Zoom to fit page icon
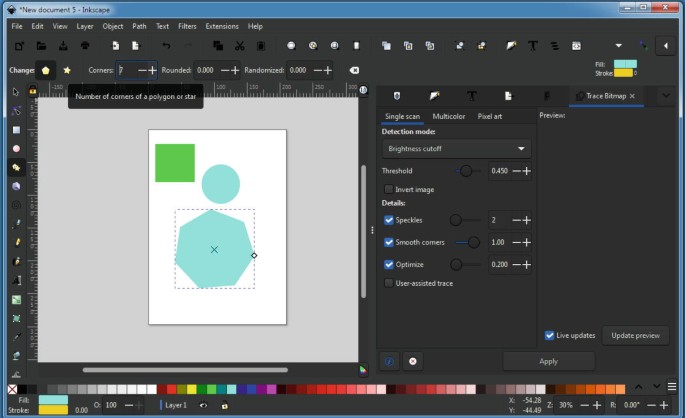Viewport: 685px width, 418px height. 335,45
